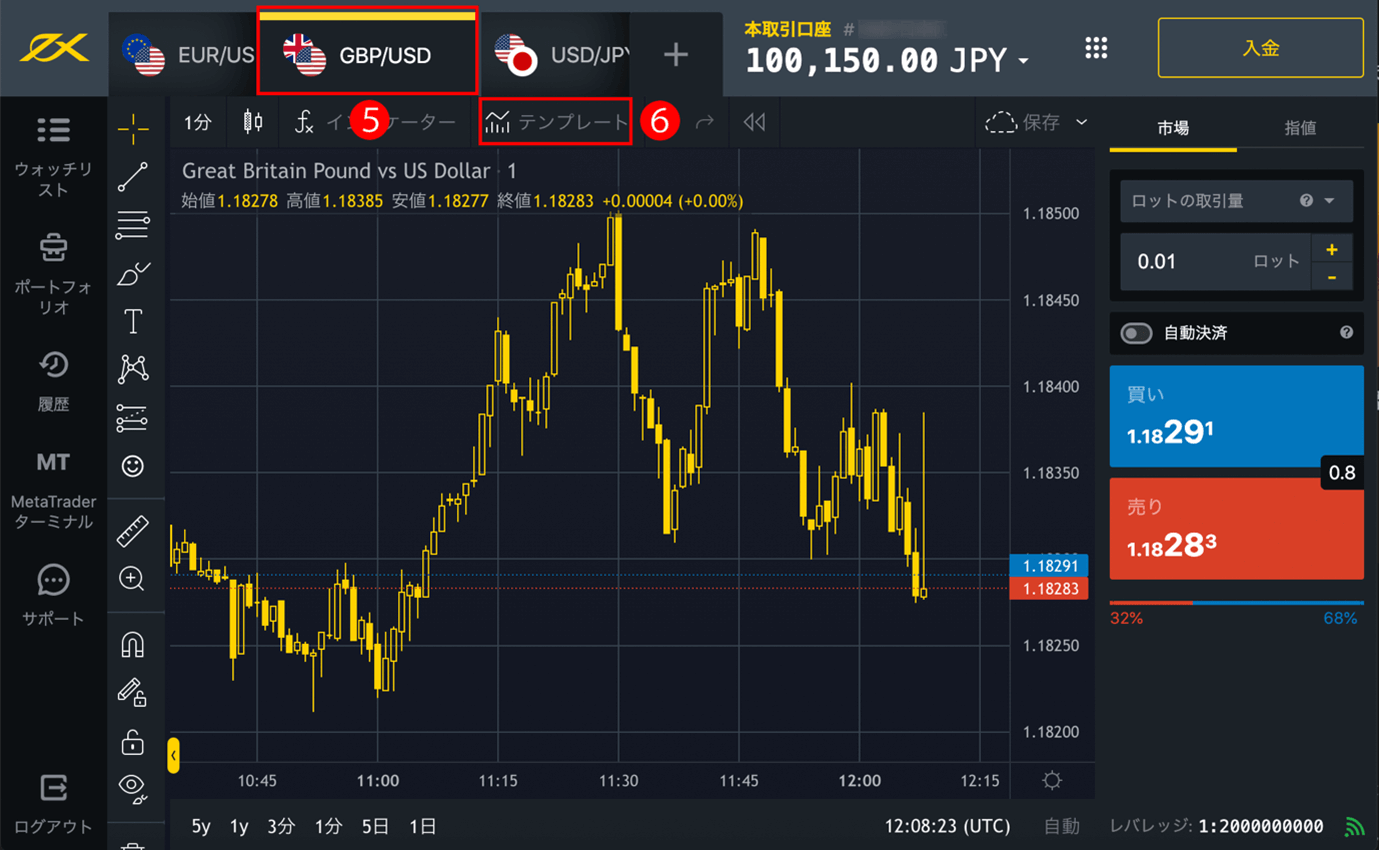This screenshot has width=1379, height=850.
Task: Toggle hide all drawings eye icon
Action: coord(132,788)
